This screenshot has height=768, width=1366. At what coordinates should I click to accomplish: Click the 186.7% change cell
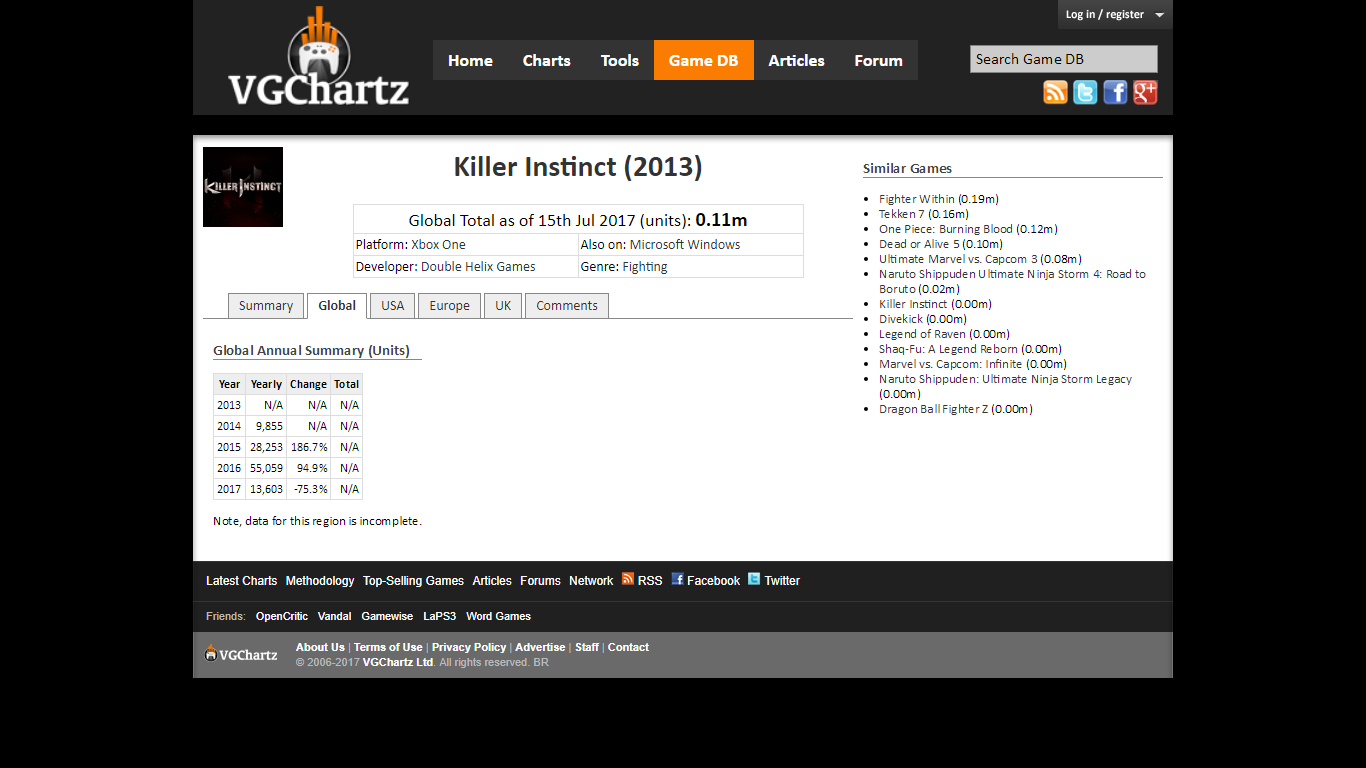[x=309, y=447]
